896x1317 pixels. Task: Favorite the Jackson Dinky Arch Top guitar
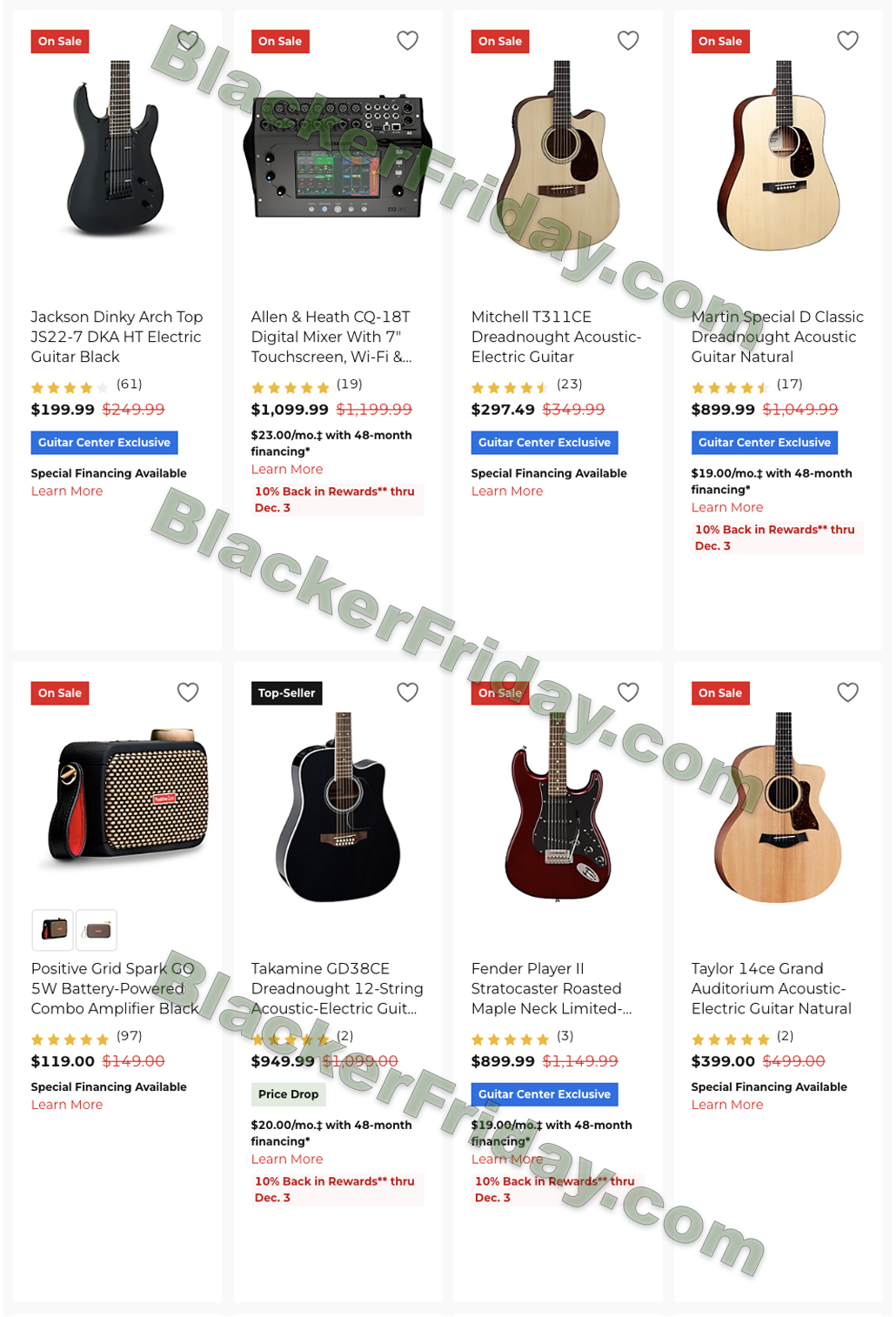(188, 40)
